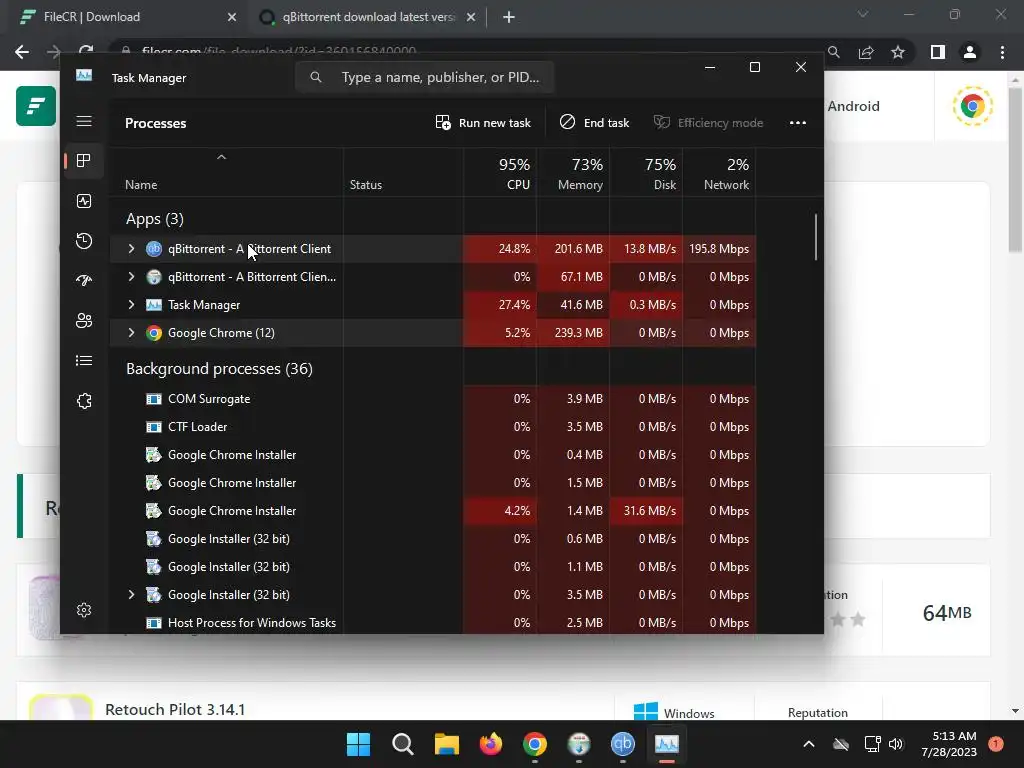Show hidden system tray icons

coord(808,744)
